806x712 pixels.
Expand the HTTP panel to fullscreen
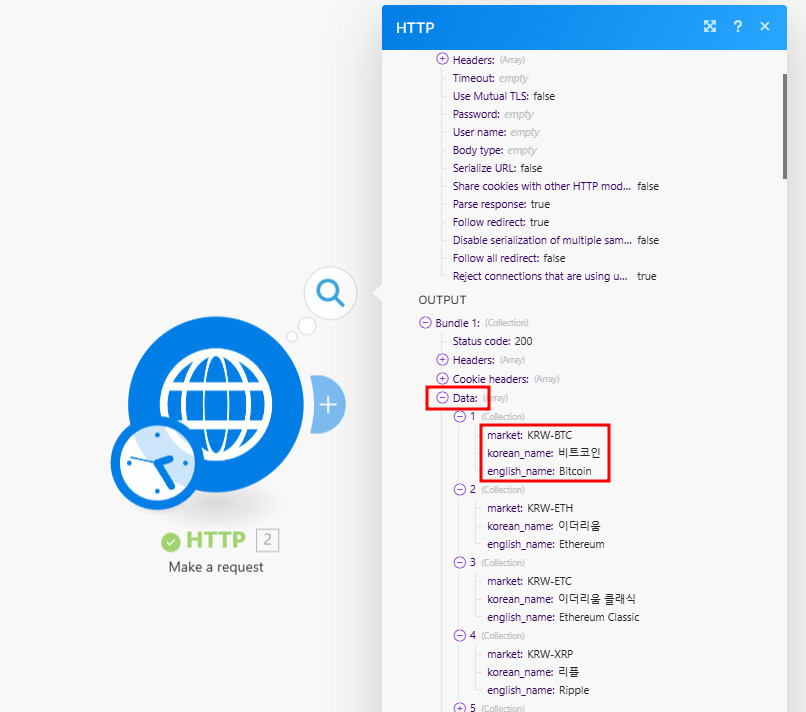click(710, 26)
